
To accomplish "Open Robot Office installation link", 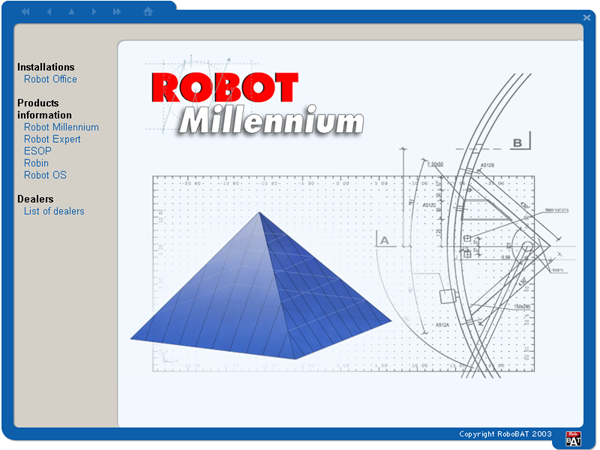I will [x=51, y=79].
